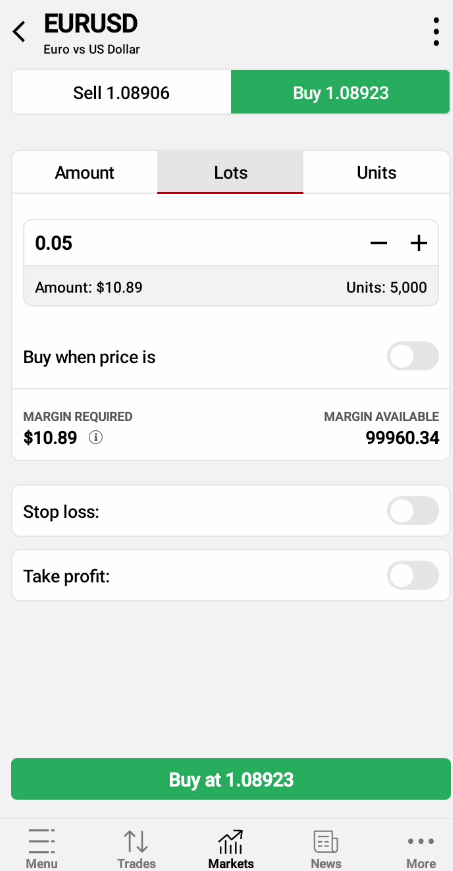Choose Sell 1.08906
The width and height of the screenshot is (453, 871).
tap(122, 92)
